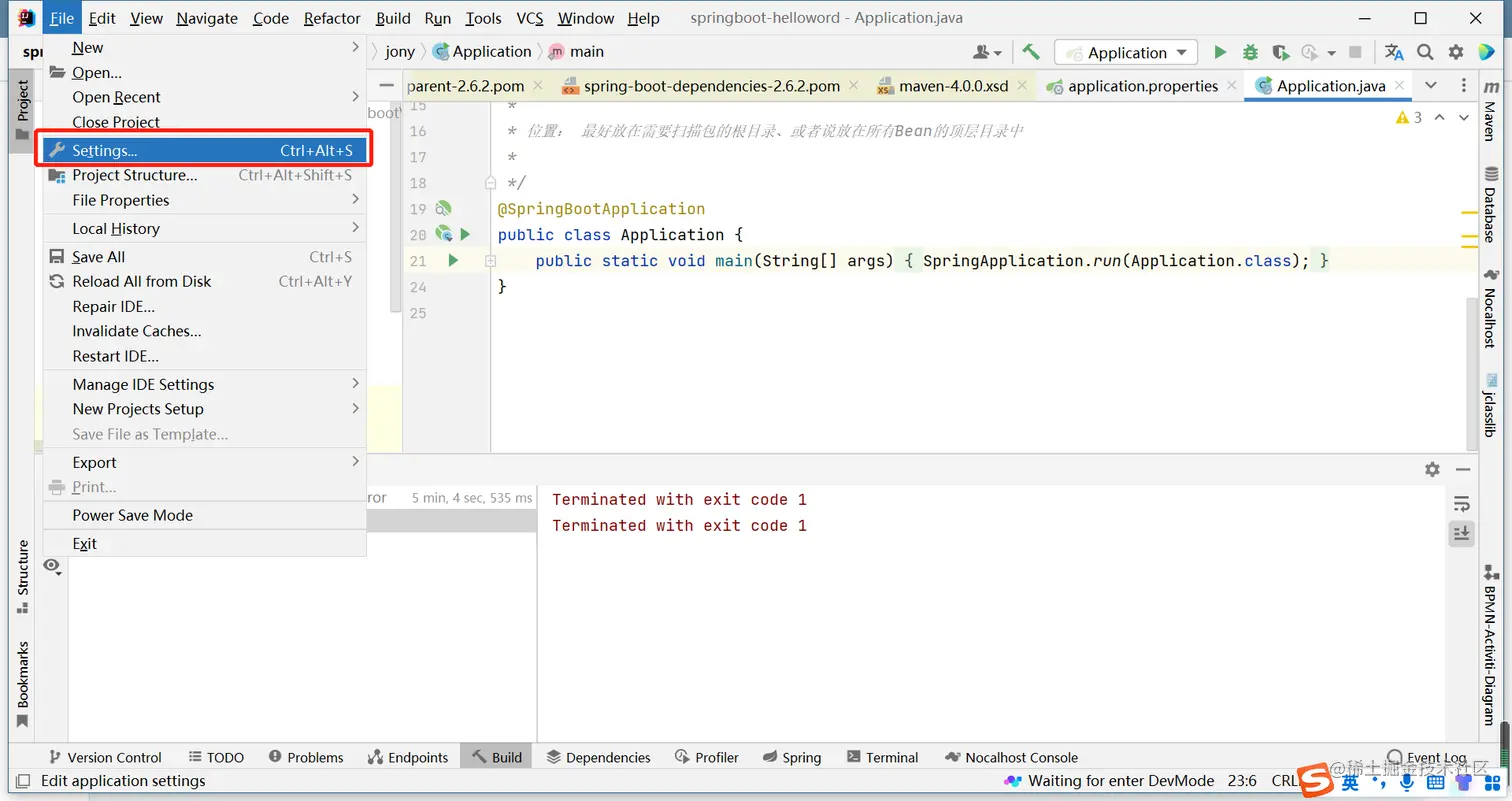The height and width of the screenshot is (801, 1512).
Task: Open the Maven side tool window
Action: [x=1490, y=111]
